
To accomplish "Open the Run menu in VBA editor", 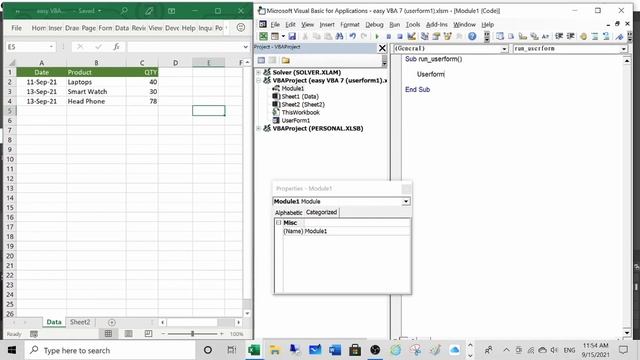I will coord(394,24).
